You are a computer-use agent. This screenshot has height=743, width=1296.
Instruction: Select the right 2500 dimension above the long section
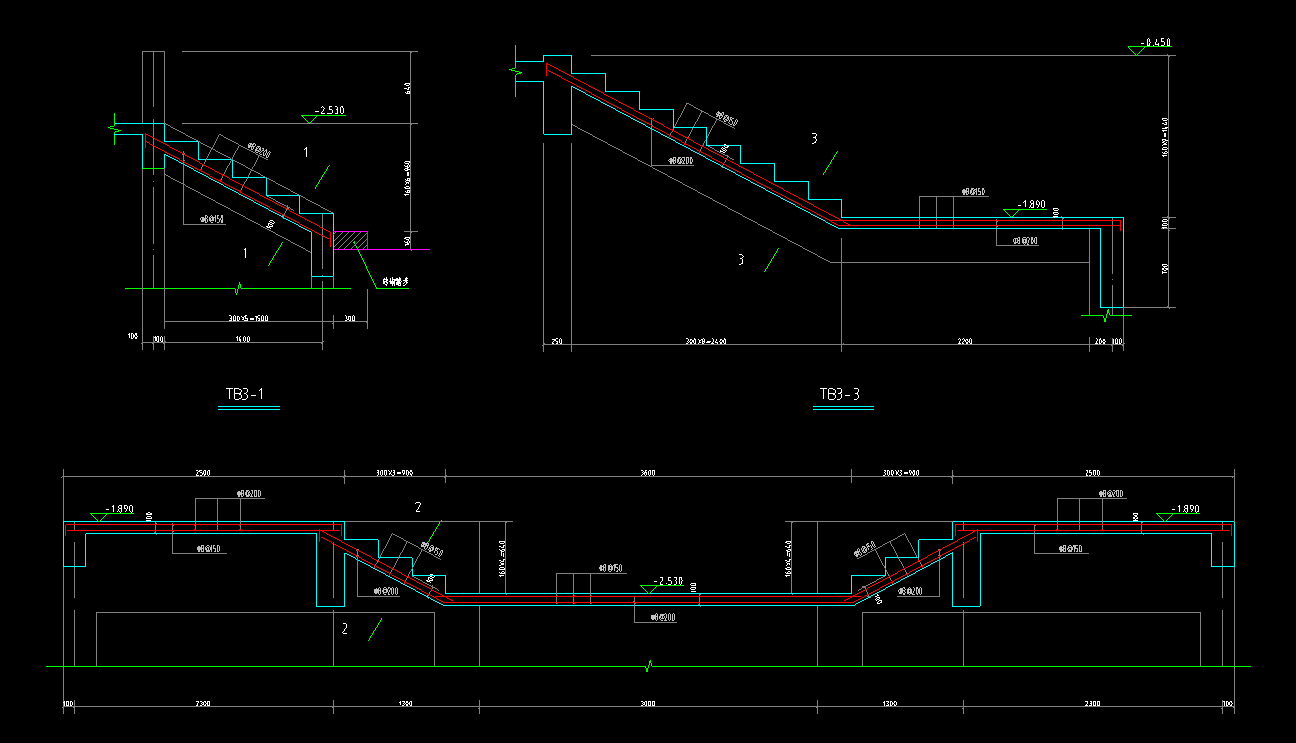[x=1092, y=472]
